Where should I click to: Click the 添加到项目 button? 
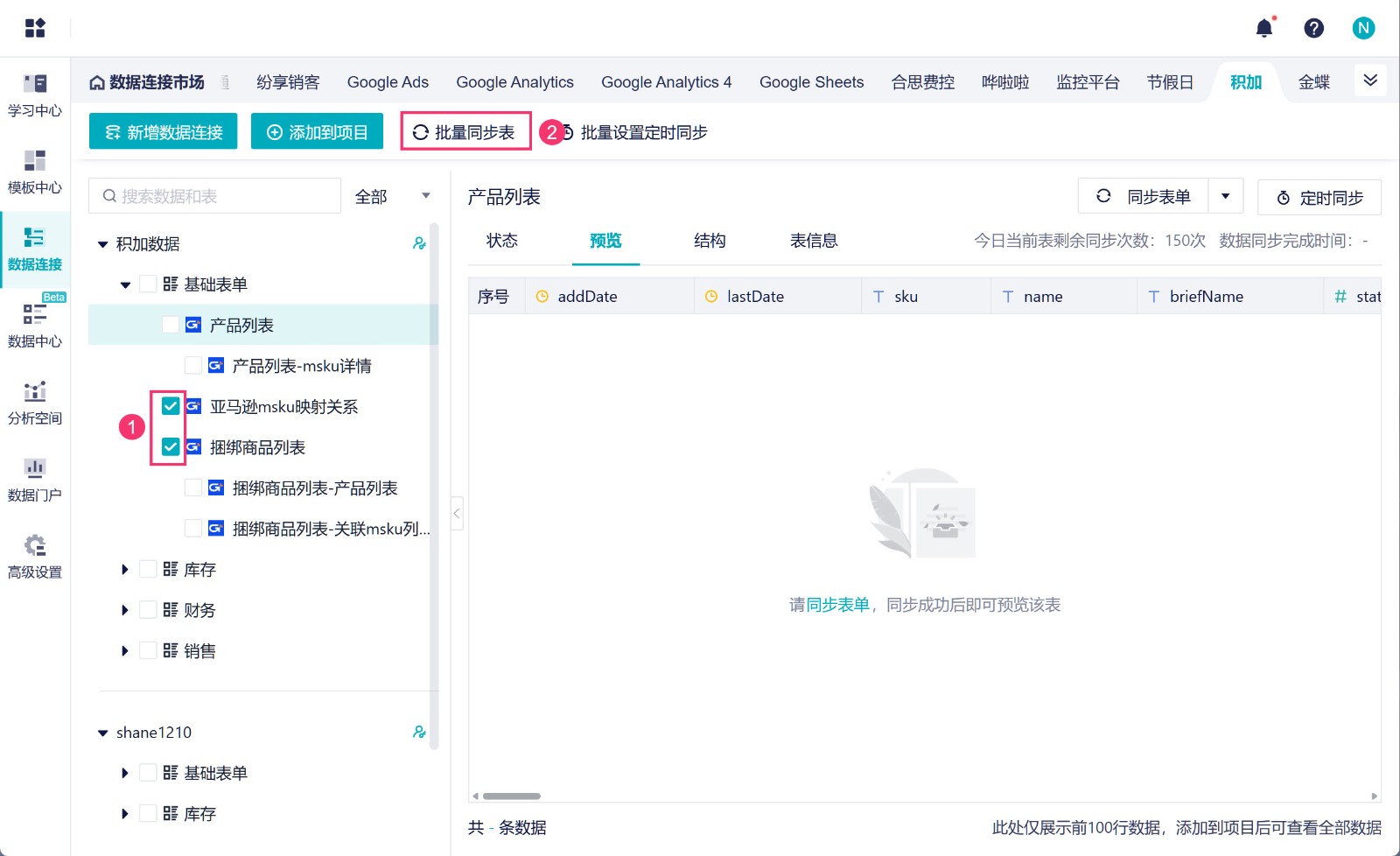click(317, 131)
